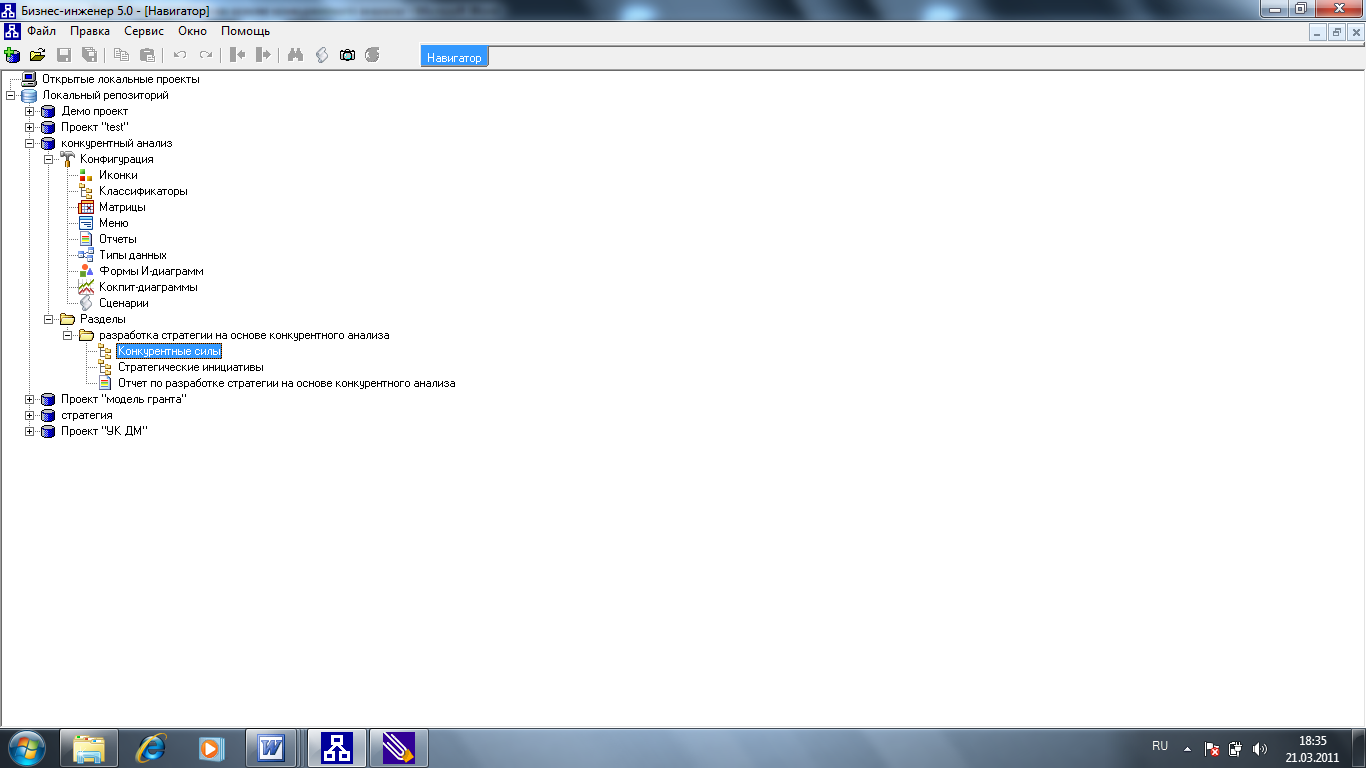Click the Типы данных node icon
The width and height of the screenshot is (1366, 768).
click(86, 255)
